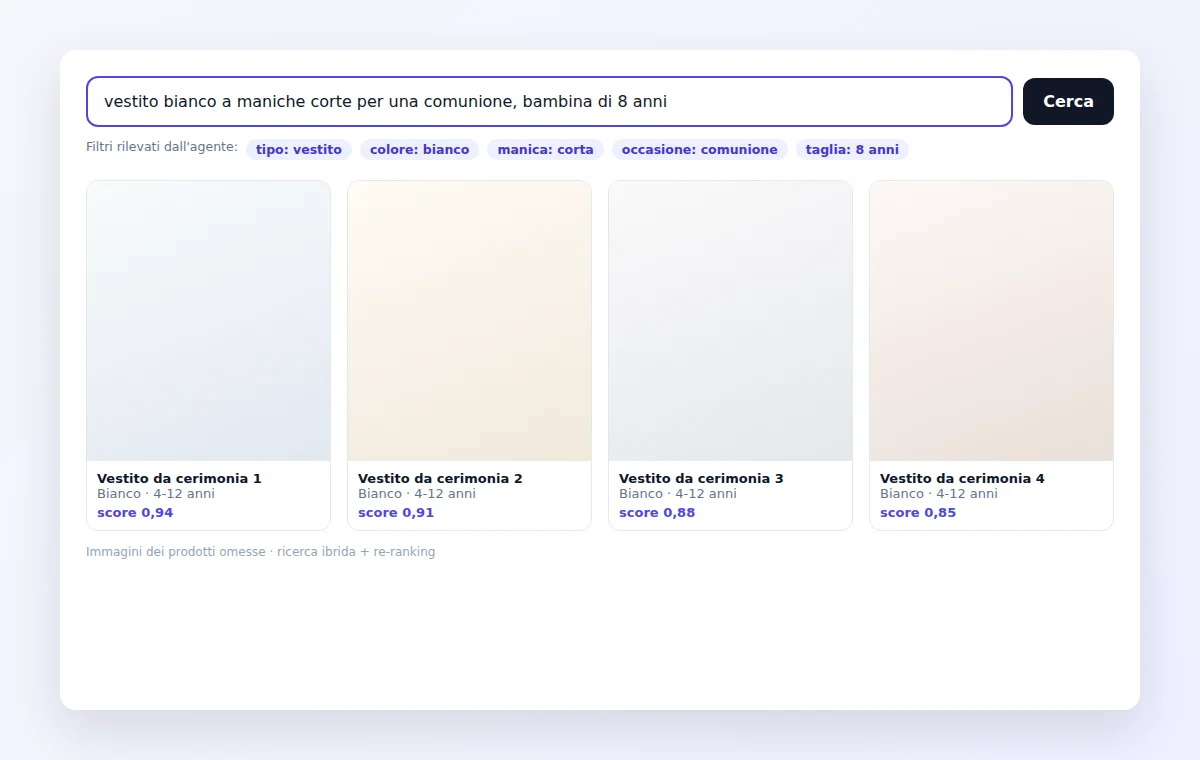Click the title 'Vestito da cerimonia 4'

click(x=962, y=478)
